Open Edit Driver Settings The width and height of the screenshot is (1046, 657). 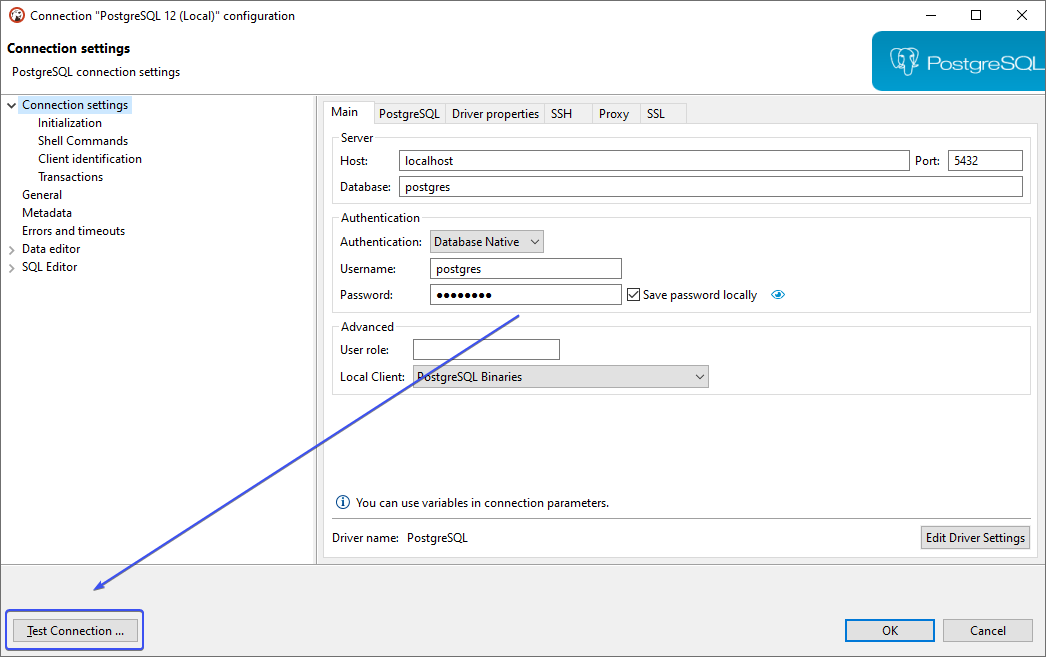[x=974, y=537]
